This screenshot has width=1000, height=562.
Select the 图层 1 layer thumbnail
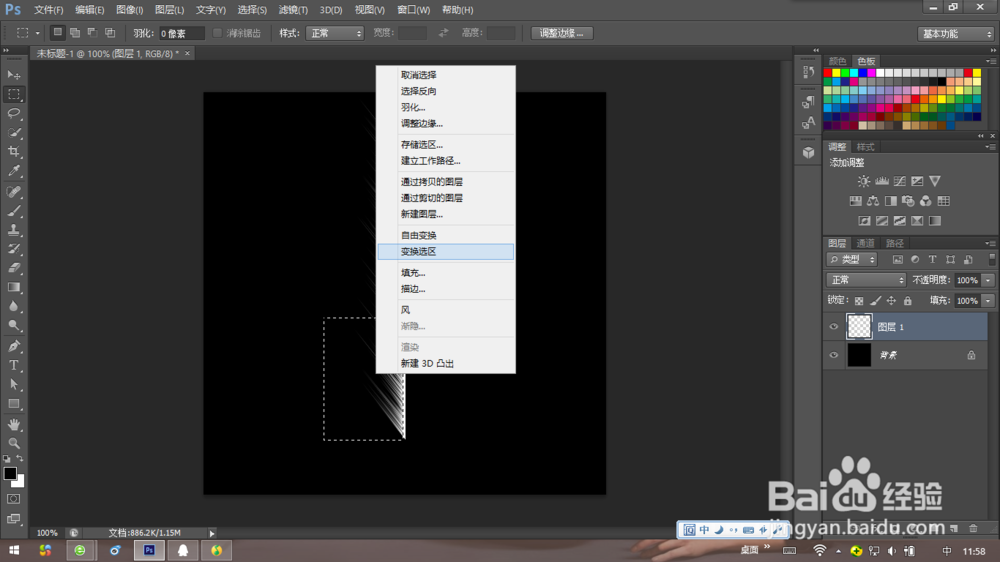859,327
